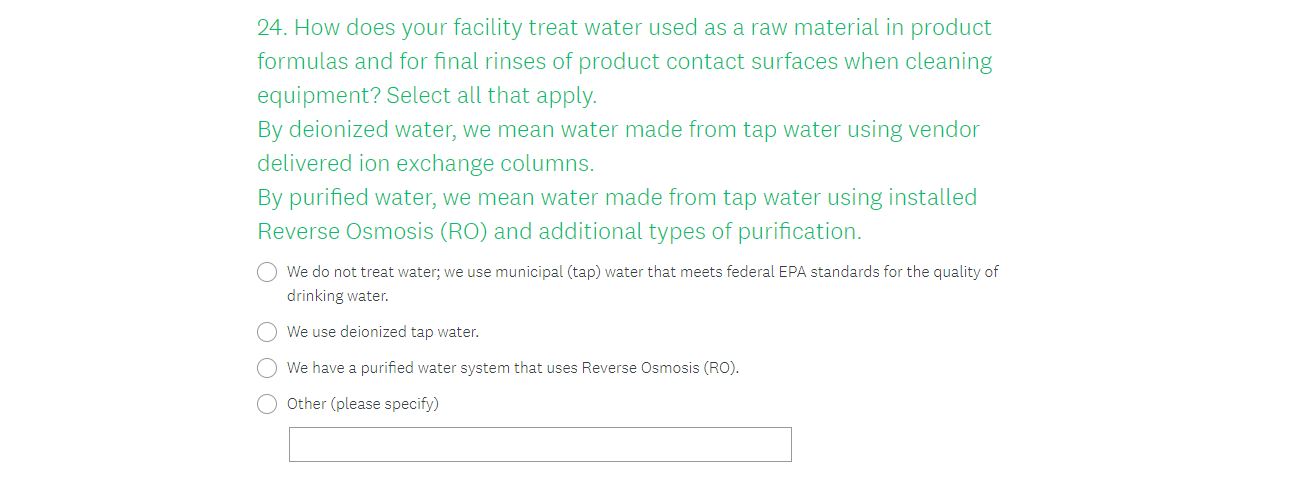Click "drinking water." on first option's second line
This screenshot has height=498, width=1295.
[x=337, y=296]
